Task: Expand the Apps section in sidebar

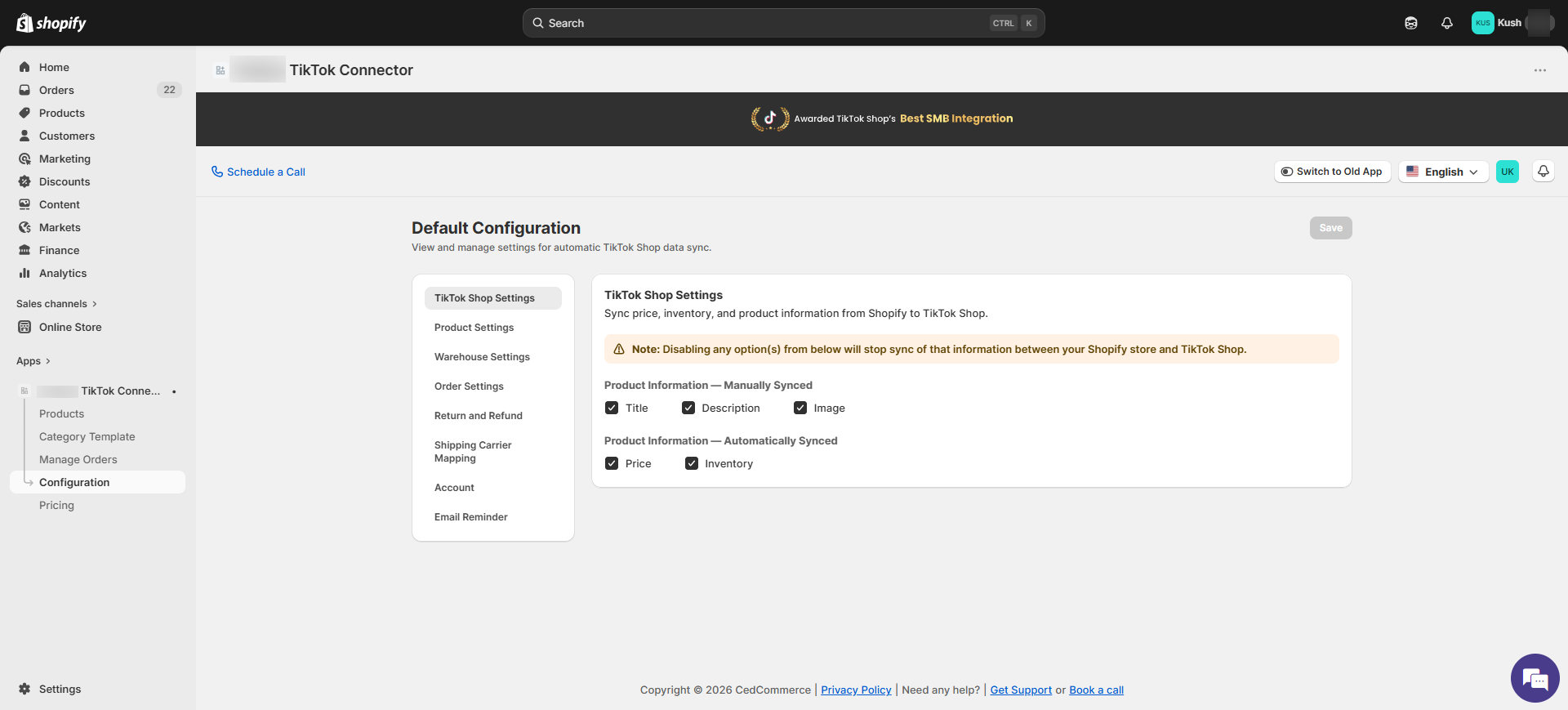Action: [x=33, y=361]
